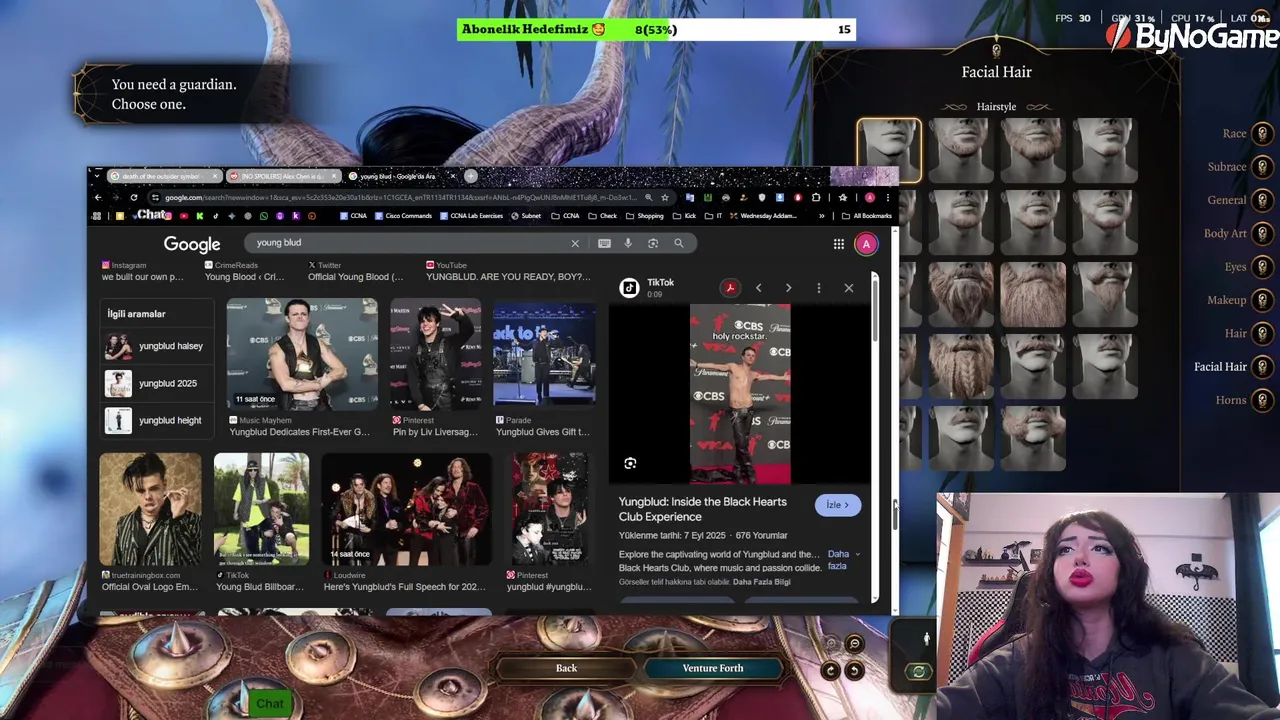Go to next image in preview panel
This screenshot has height=720, width=1280.
pos(788,288)
